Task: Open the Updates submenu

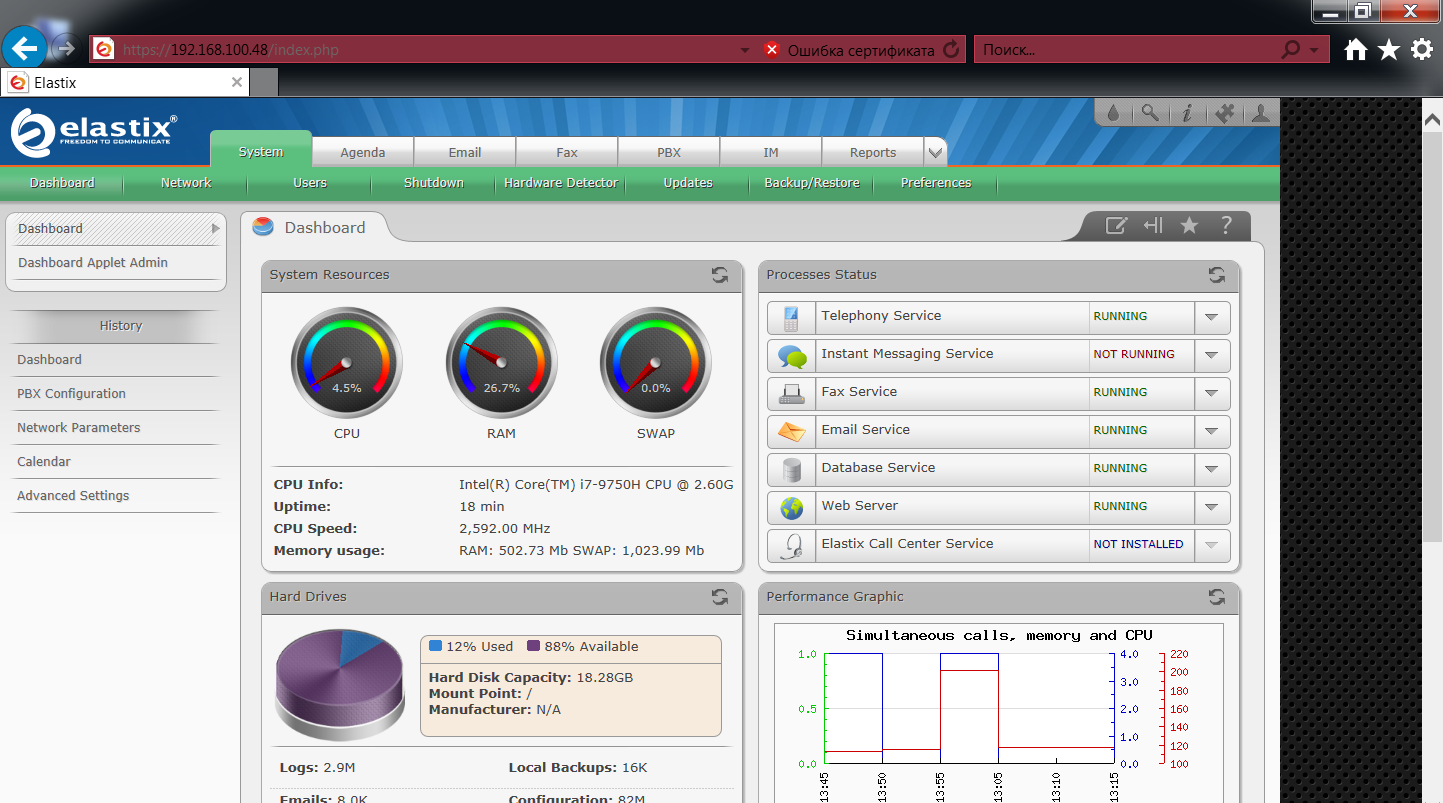Action: click(688, 183)
